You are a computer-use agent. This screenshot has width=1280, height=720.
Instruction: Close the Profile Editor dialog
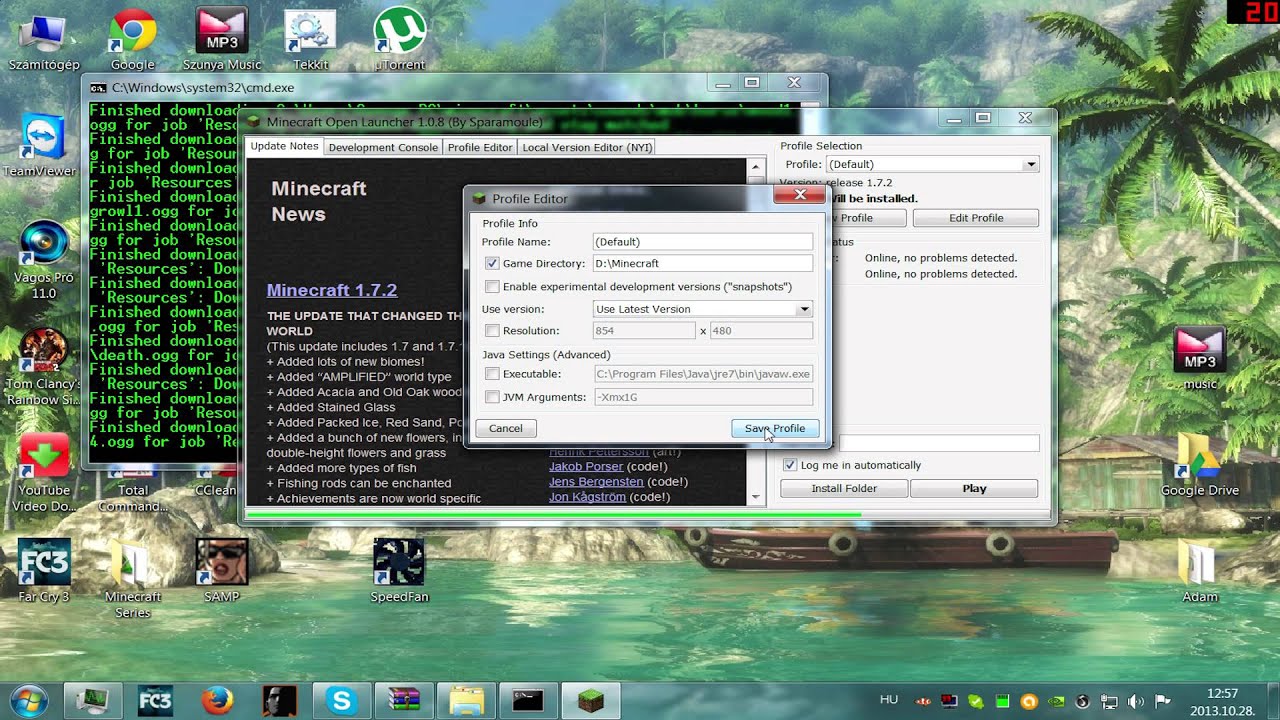[800, 195]
